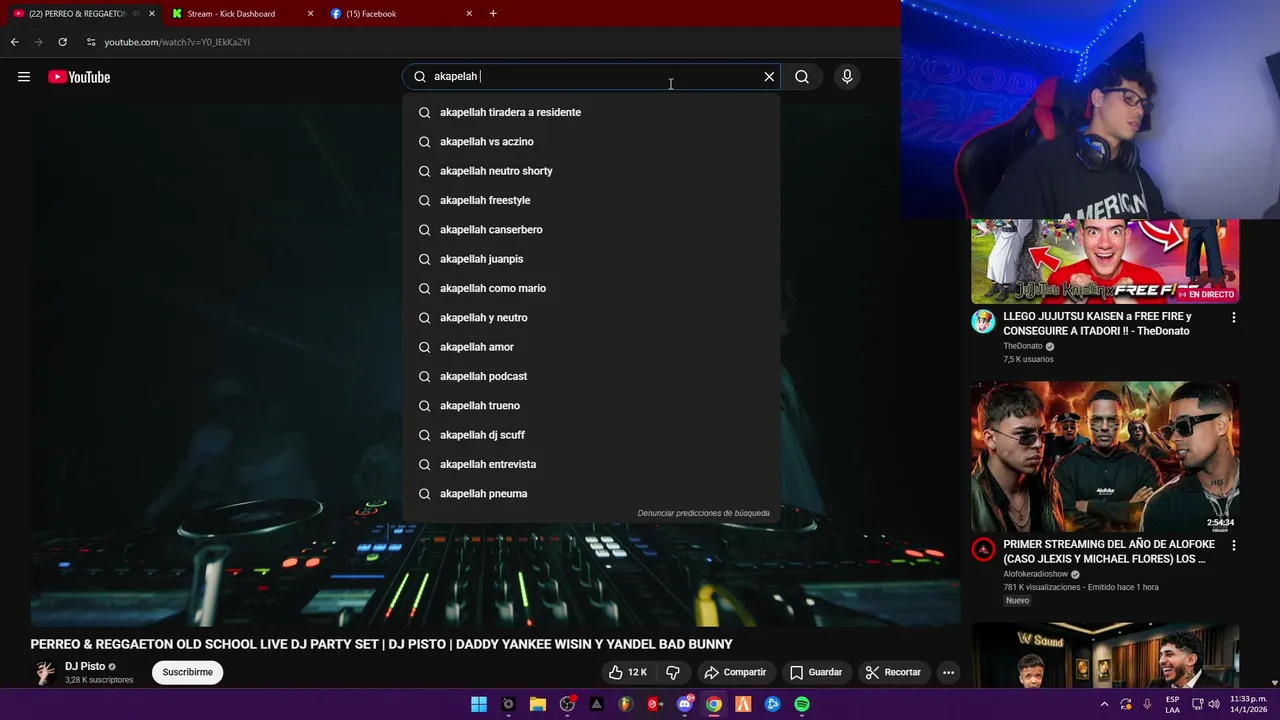Close the Facebook tab
Screen dimensions: 1280x720
point(469,14)
